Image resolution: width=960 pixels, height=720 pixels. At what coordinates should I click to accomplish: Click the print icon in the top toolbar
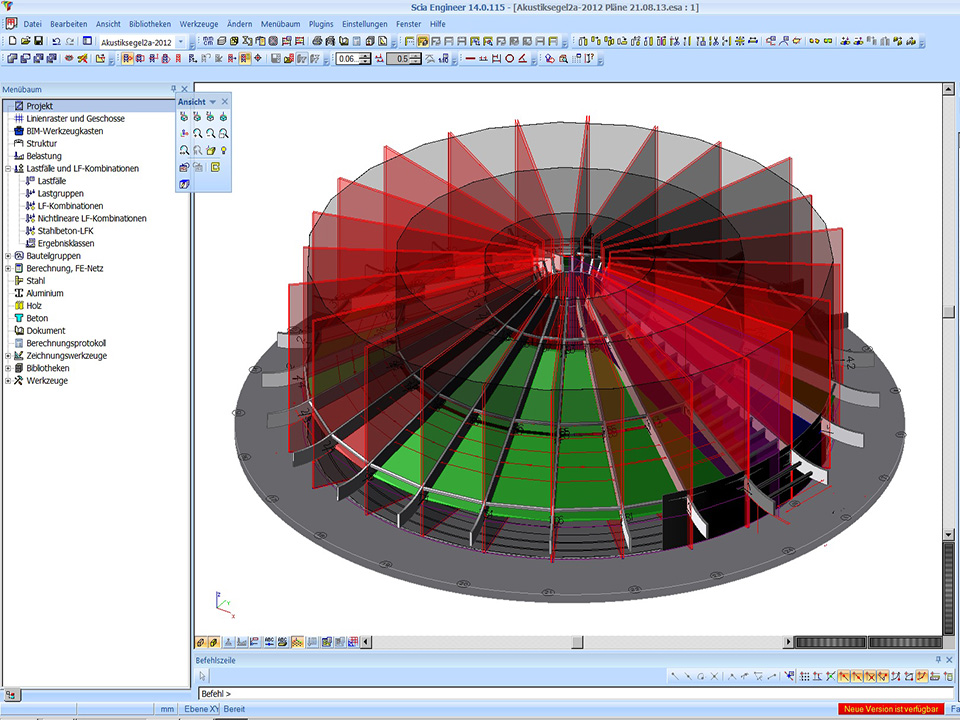point(317,42)
